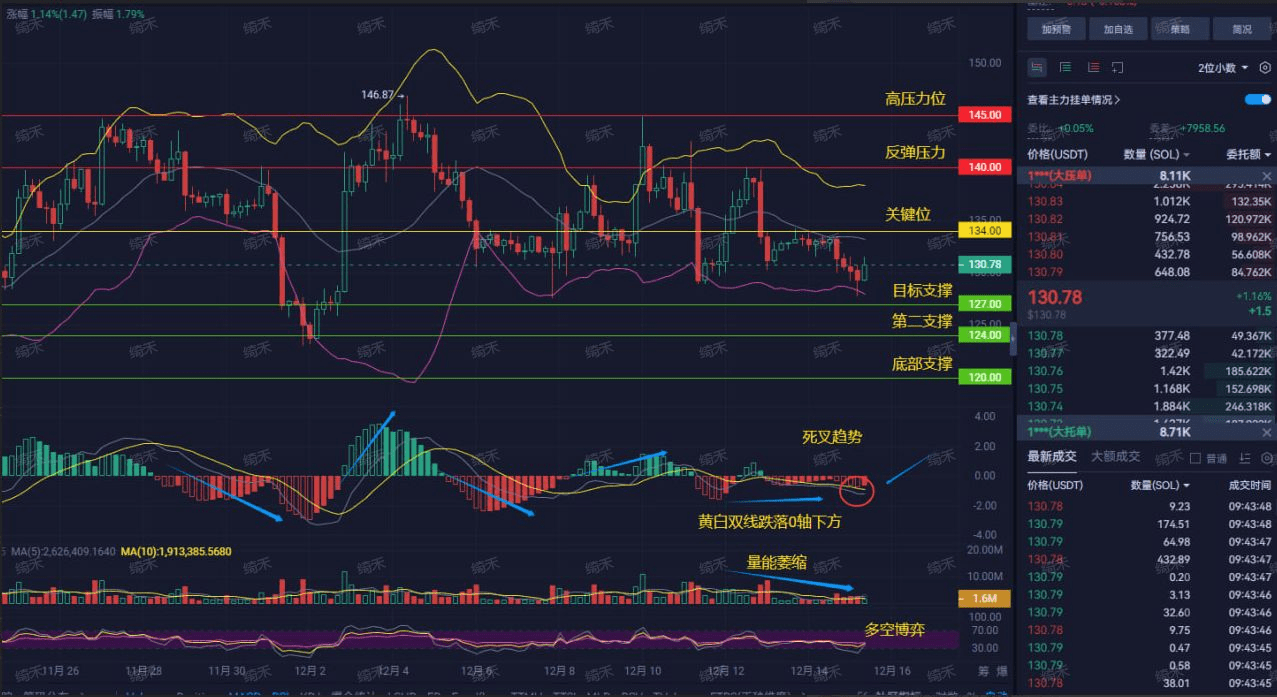Click the green 127.00 support price tag

[985, 303]
